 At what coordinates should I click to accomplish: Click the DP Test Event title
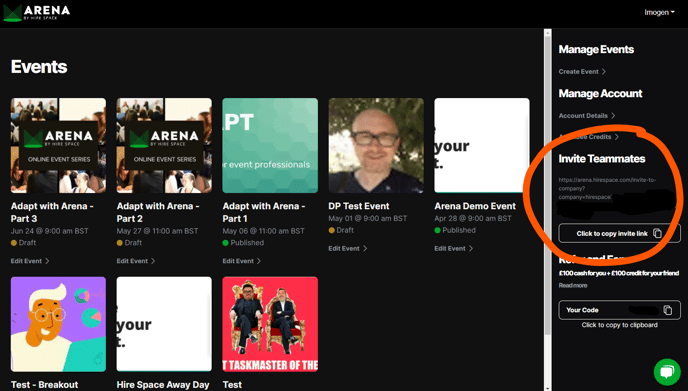(358, 206)
